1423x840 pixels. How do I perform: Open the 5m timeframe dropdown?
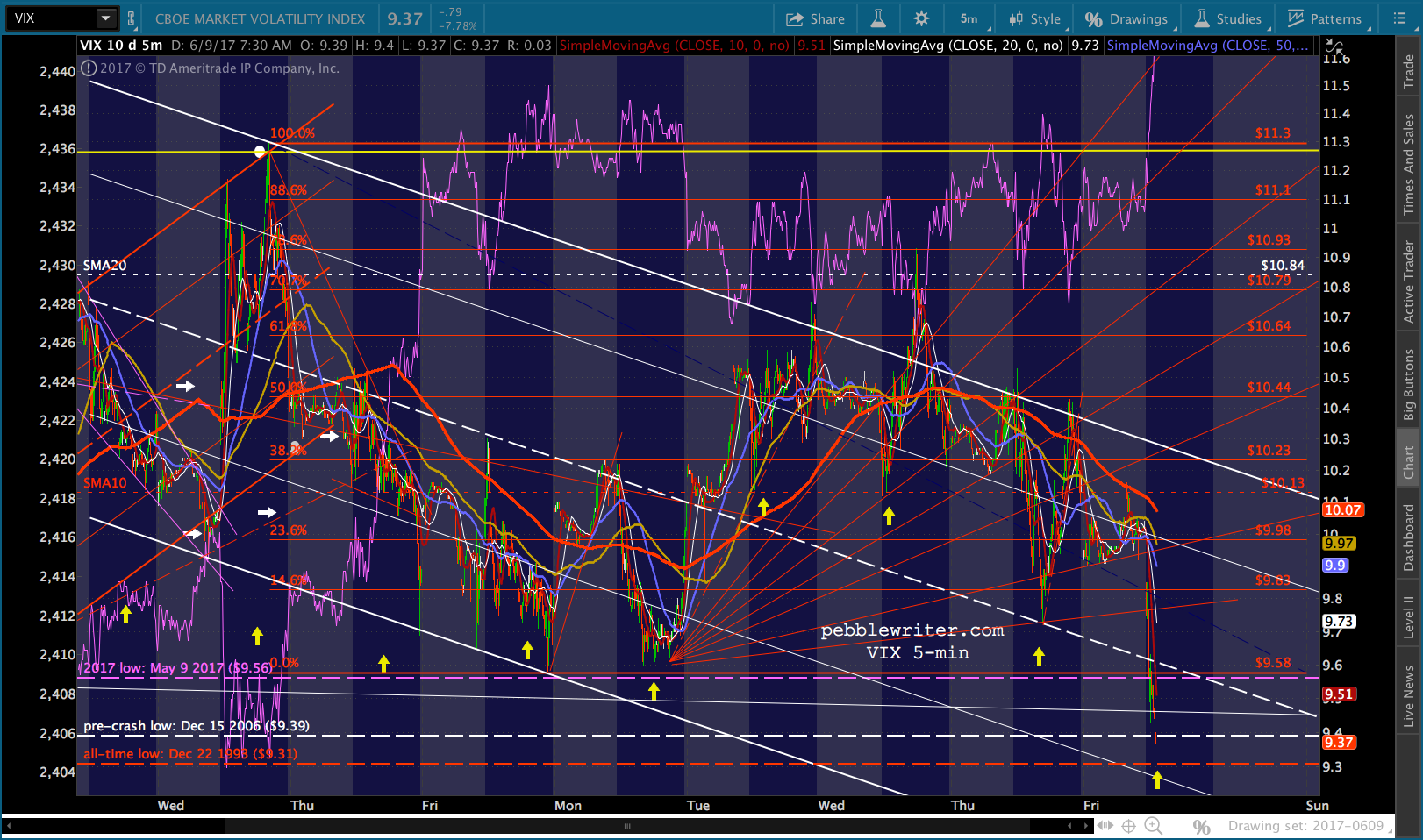click(971, 18)
